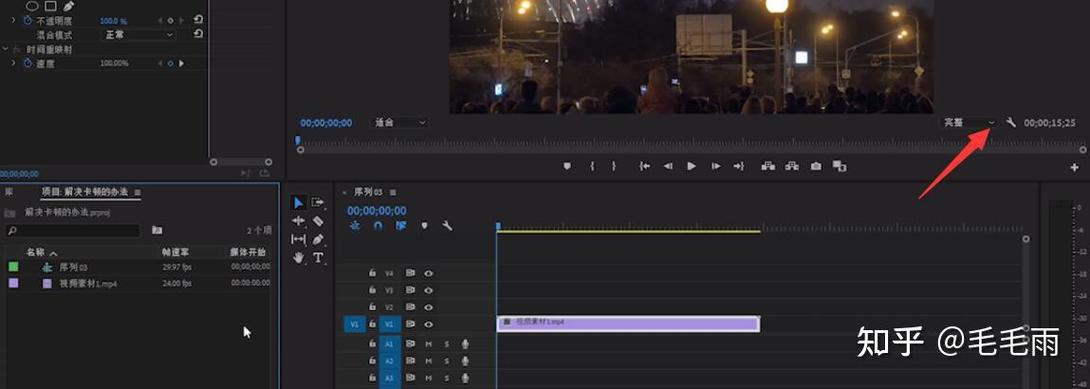Toggle stopwatch animation for 速度
This screenshot has height=389, width=1090.
point(29,63)
